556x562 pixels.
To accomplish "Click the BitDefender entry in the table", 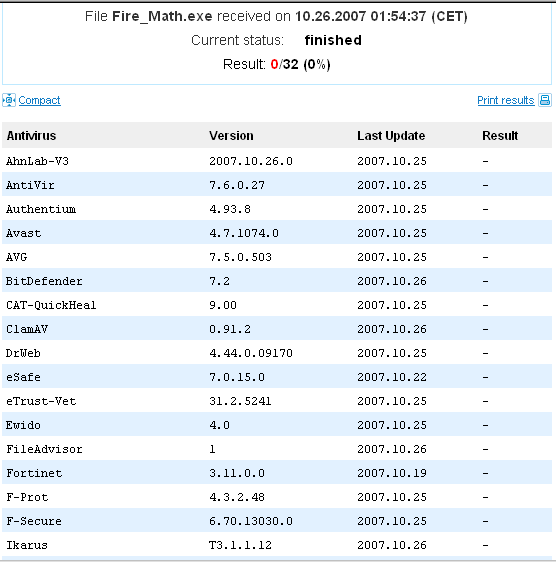I will [x=44, y=281].
